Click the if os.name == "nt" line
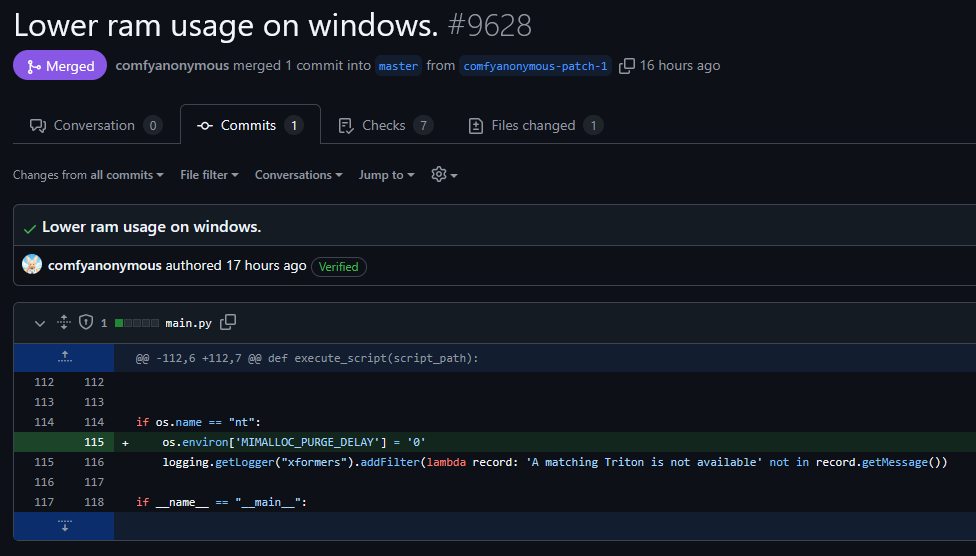Screen dimensions: 976x556 tap(198, 422)
